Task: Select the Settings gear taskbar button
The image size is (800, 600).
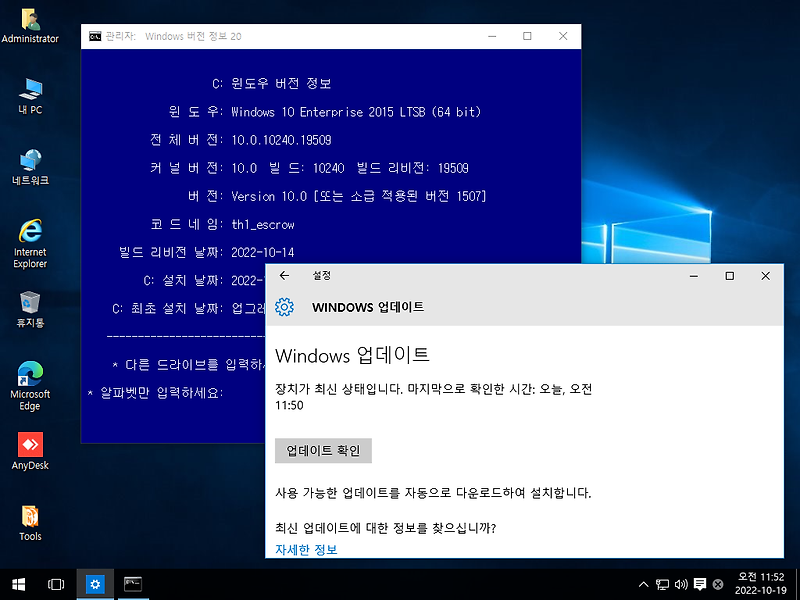Action: coord(95,584)
